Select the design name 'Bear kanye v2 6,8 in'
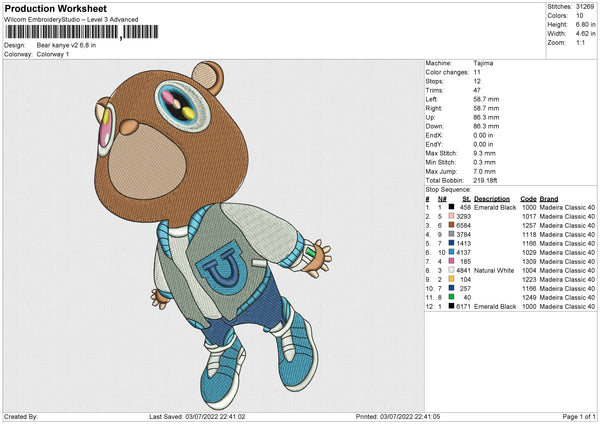 [66, 45]
